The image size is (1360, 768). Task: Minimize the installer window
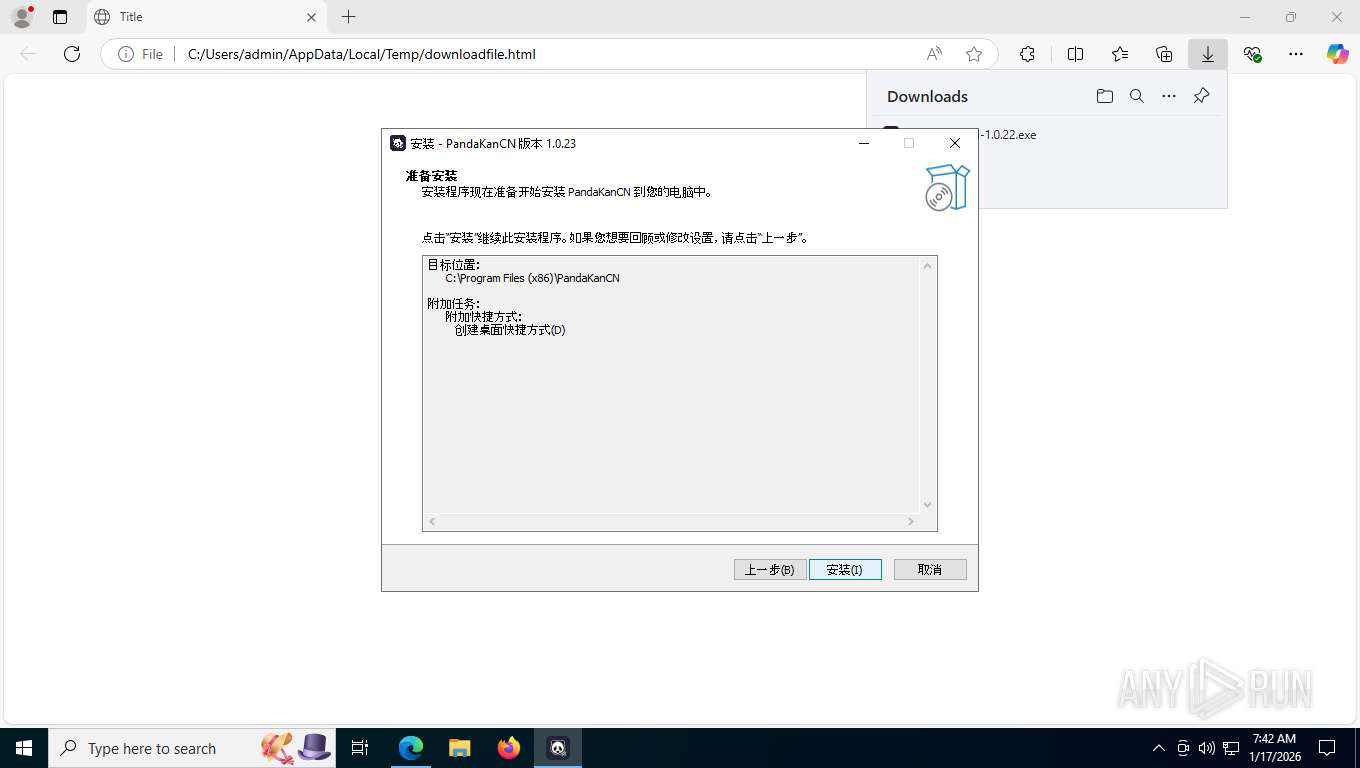pyautogui.click(x=864, y=143)
